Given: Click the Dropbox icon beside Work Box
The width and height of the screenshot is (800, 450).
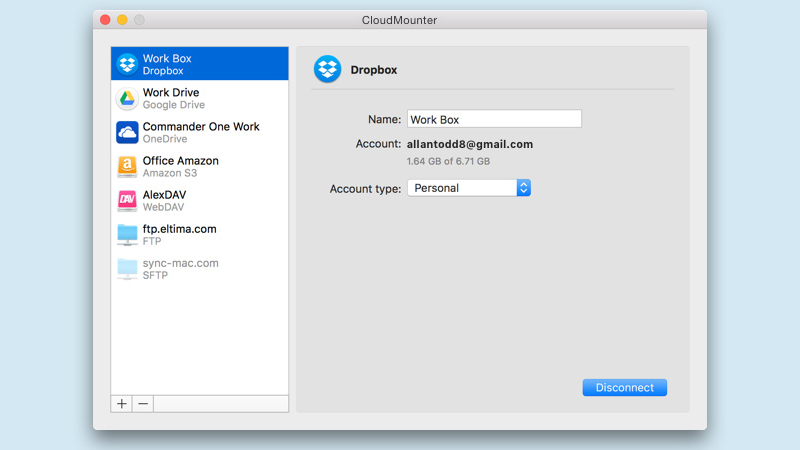Looking at the screenshot, I should (127, 64).
